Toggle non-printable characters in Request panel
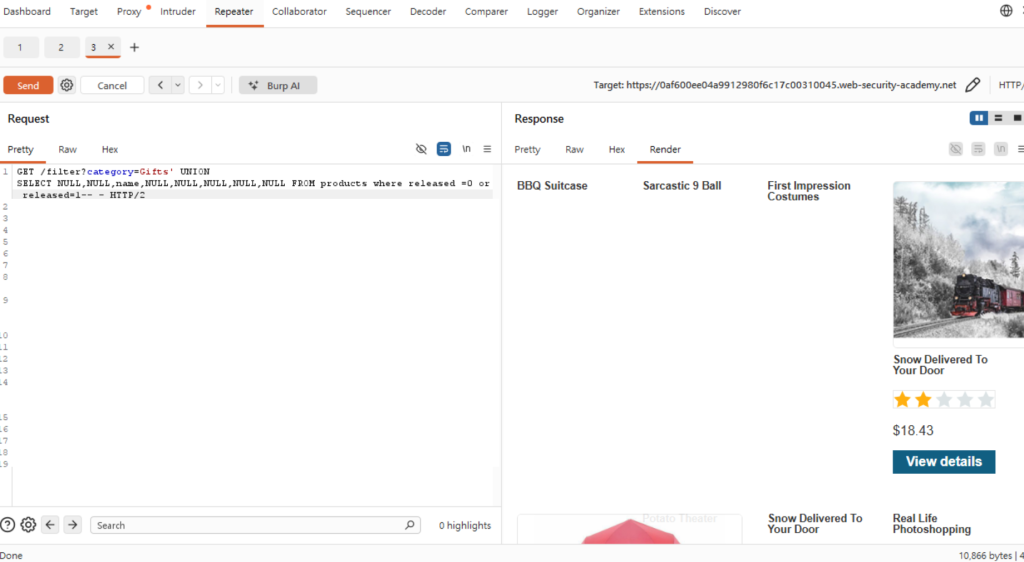 (x=466, y=149)
